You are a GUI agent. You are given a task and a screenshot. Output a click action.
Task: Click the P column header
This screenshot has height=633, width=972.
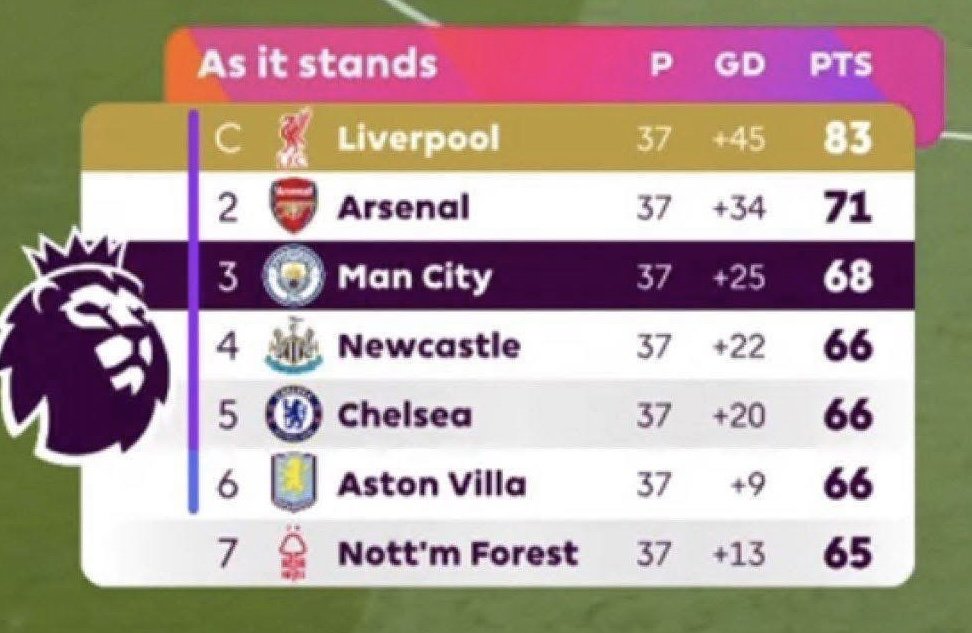click(661, 64)
